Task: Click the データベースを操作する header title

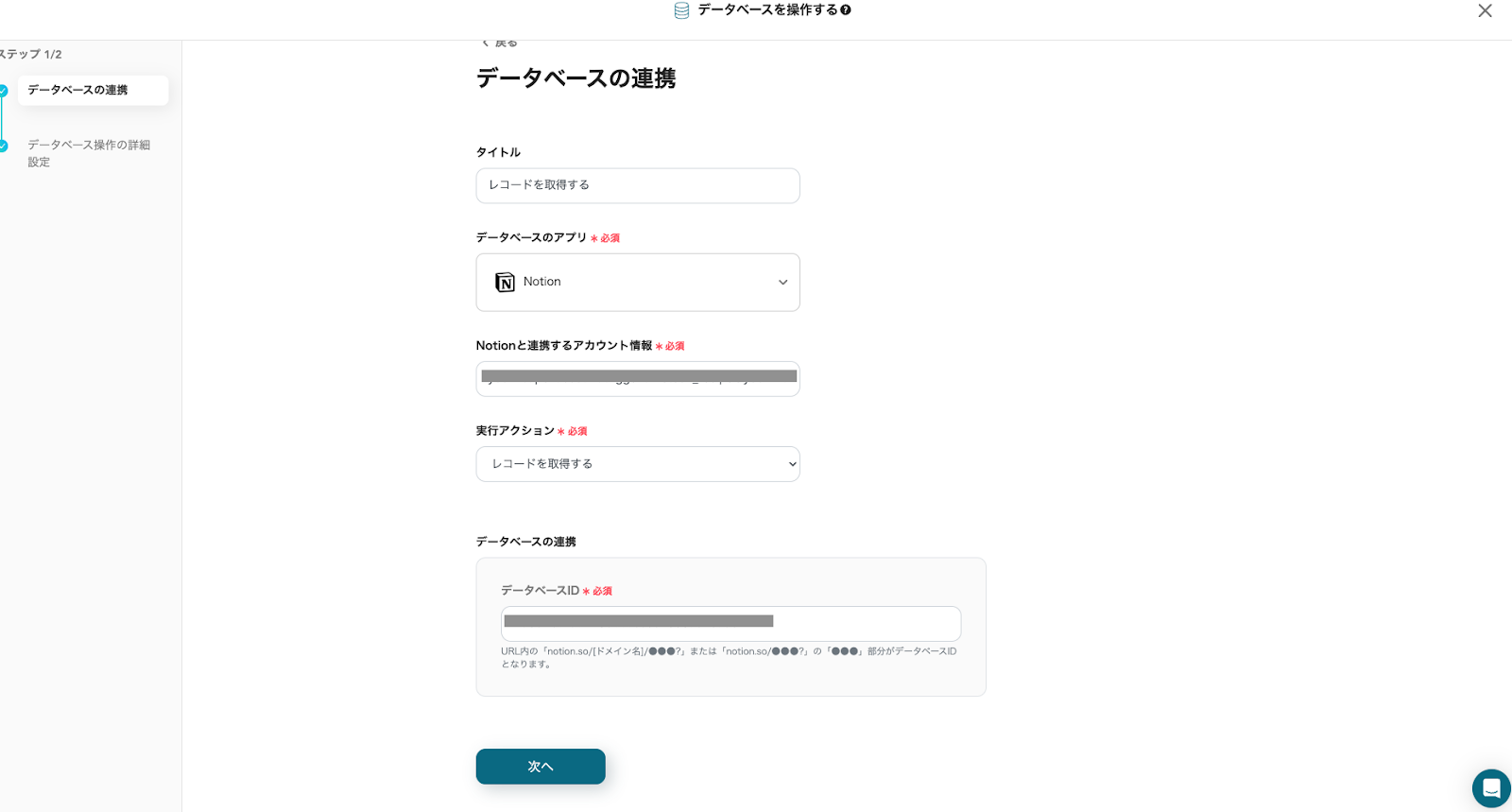Action: [x=767, y=10]
